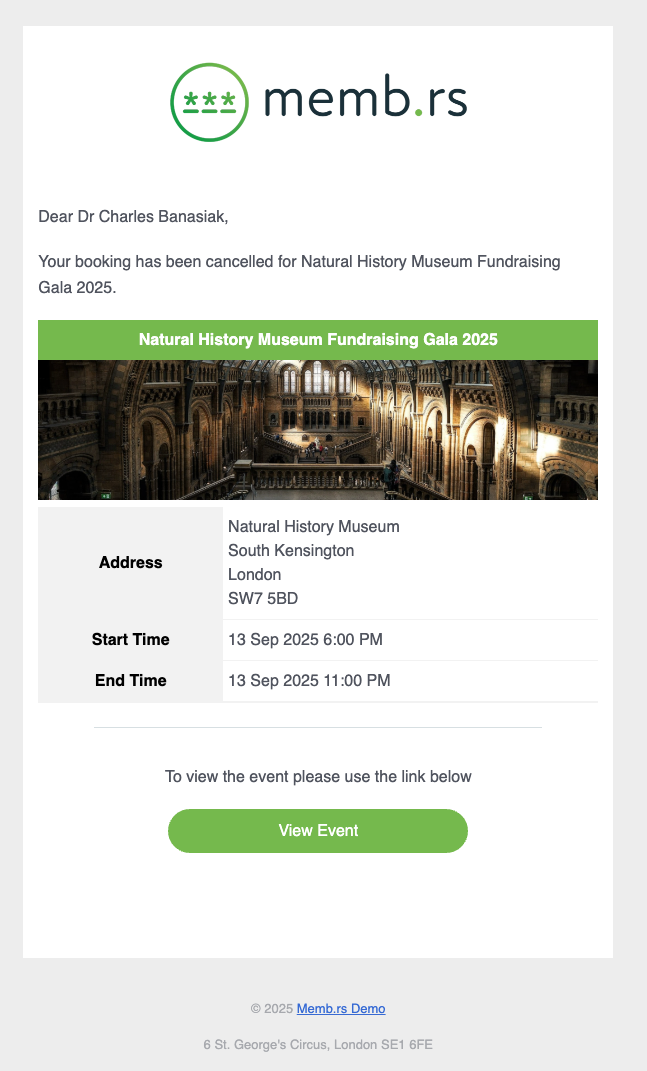
Task: Click the Dear Dr Charles Banasiak greeting
Action: tap(140, 215)
